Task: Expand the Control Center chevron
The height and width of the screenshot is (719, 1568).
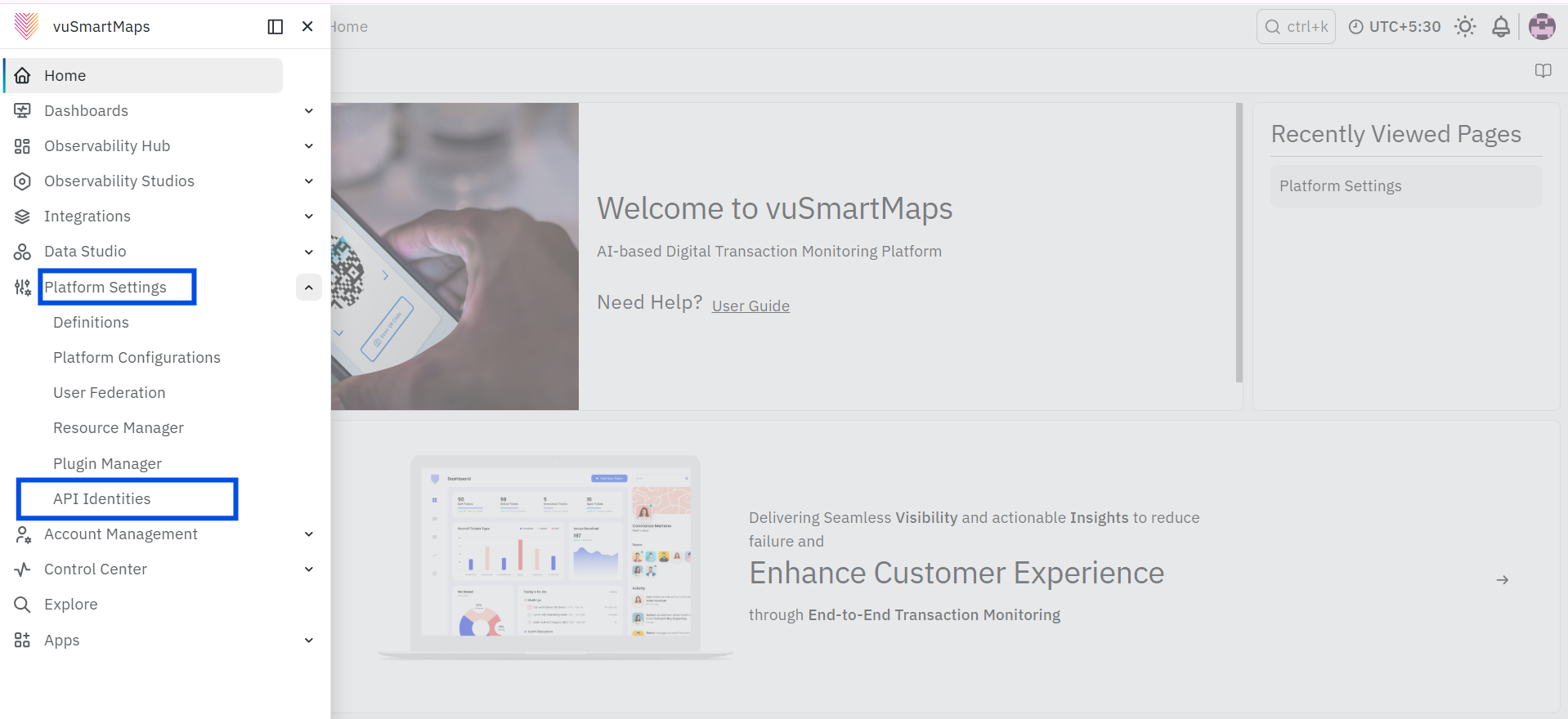Action: pos(309,569)
